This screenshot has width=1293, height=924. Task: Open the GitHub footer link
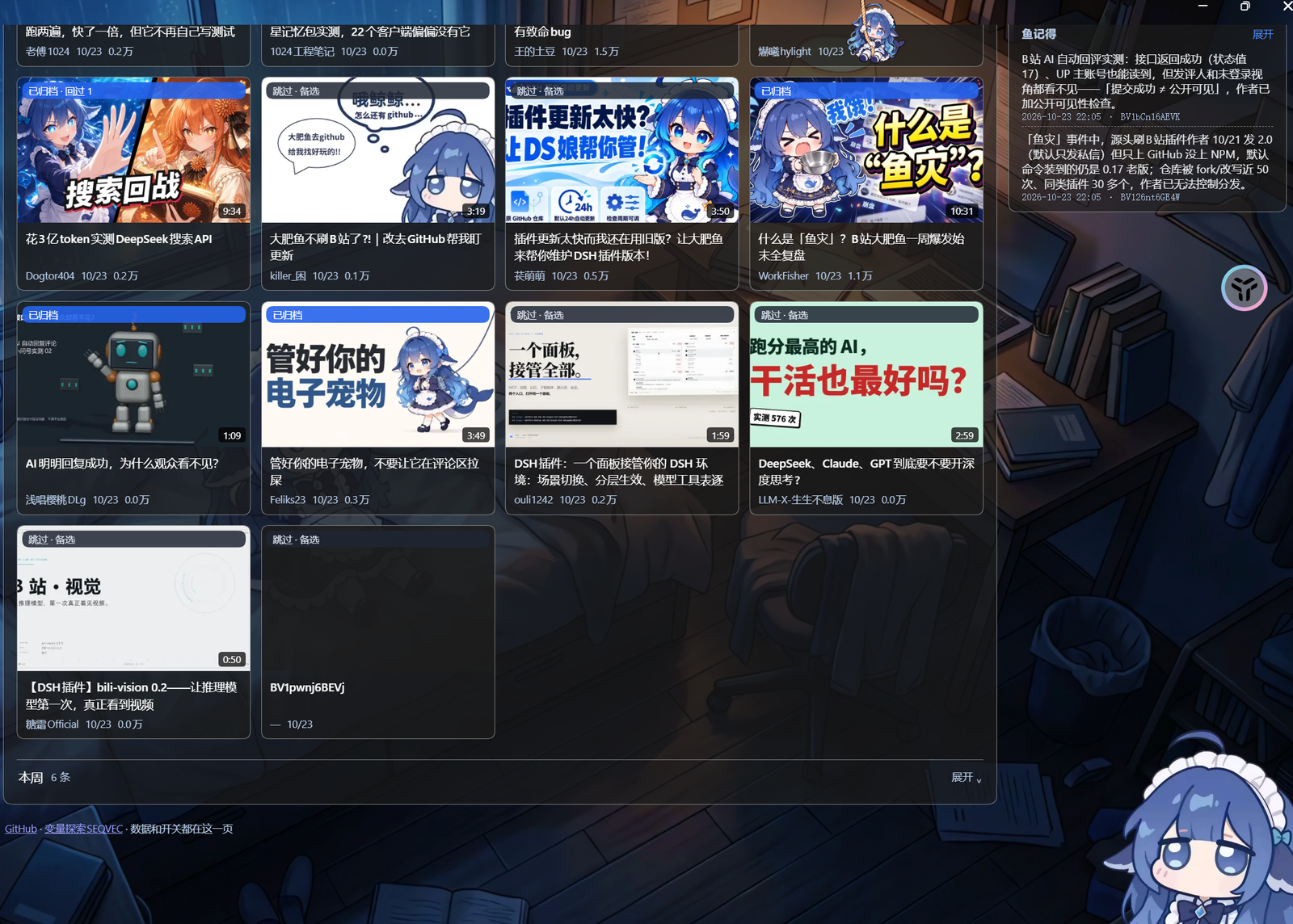pyautogui.click(x=21, y=829)
